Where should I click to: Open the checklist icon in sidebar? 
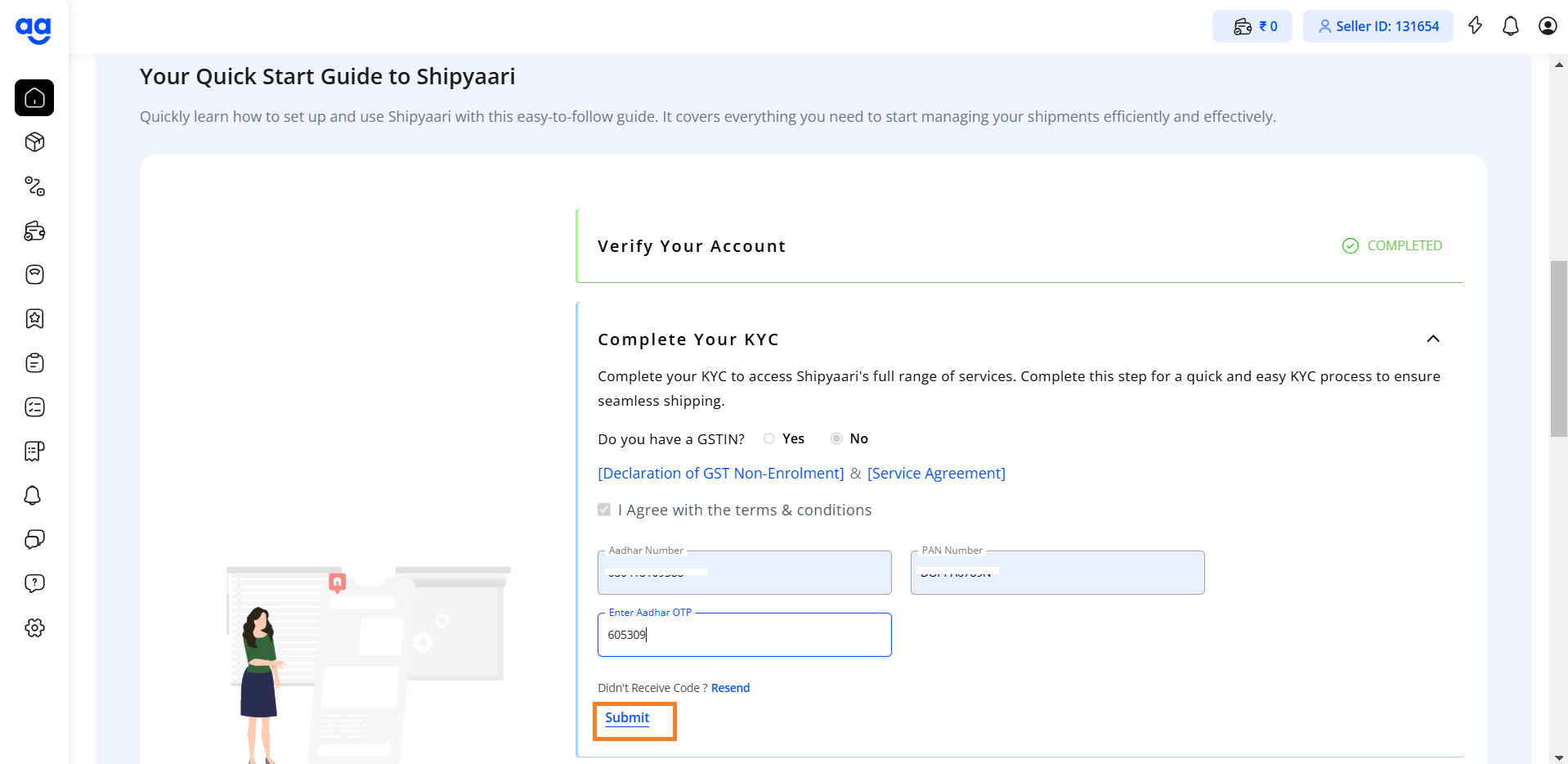click(34, 407)
